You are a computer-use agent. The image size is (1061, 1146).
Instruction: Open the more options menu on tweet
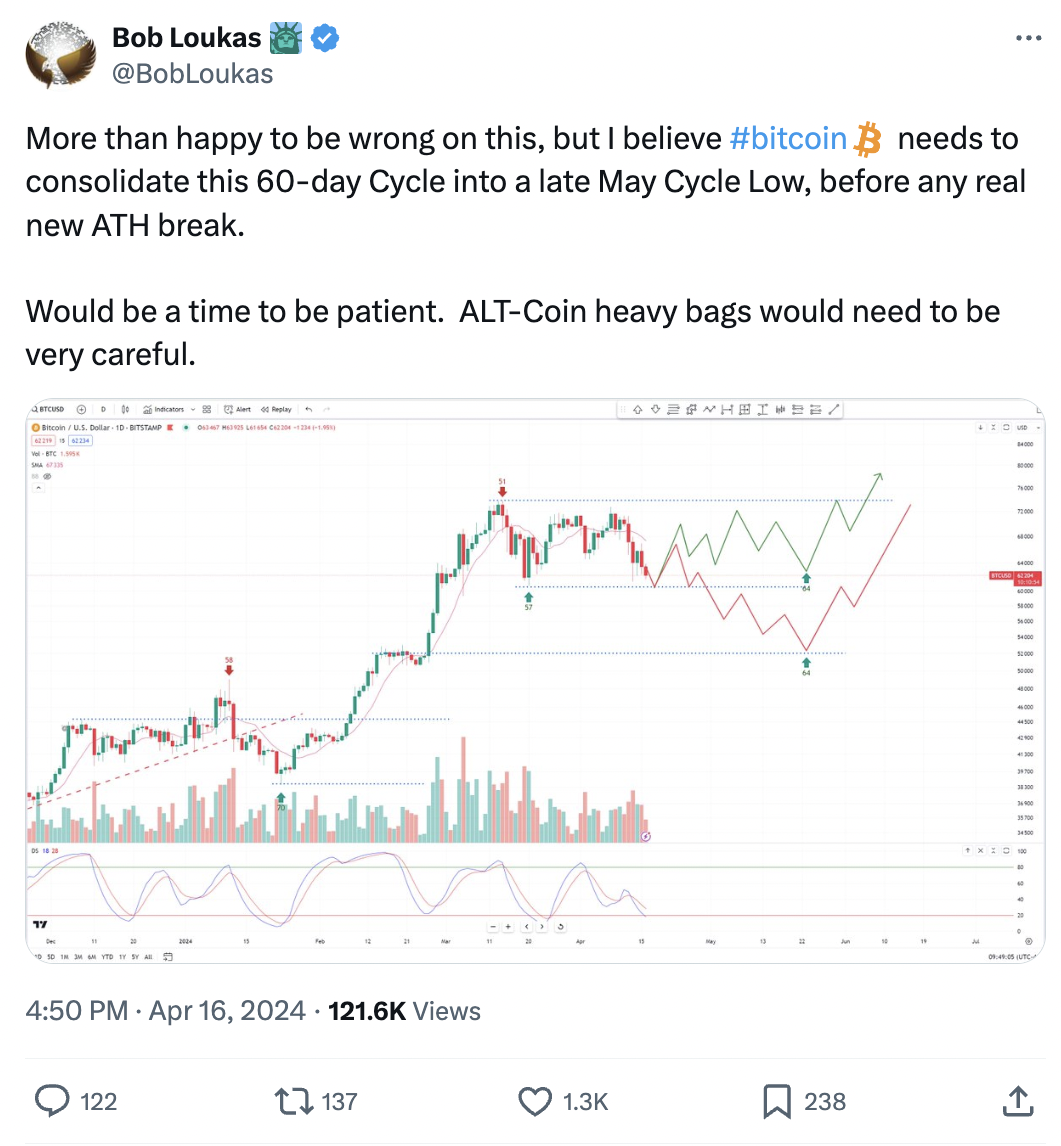[x=1028, y=38]
